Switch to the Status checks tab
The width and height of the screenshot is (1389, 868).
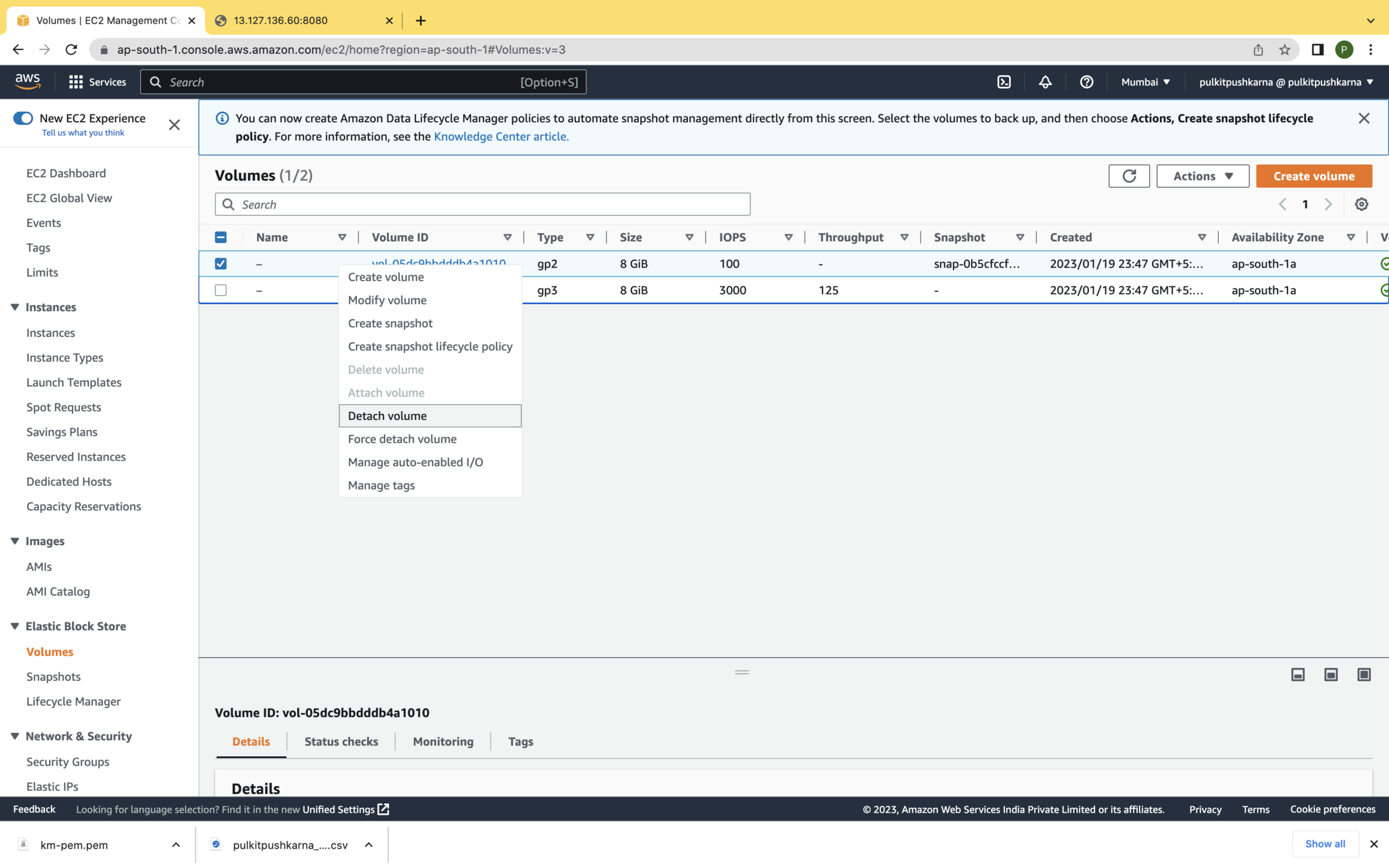point(341,741)
